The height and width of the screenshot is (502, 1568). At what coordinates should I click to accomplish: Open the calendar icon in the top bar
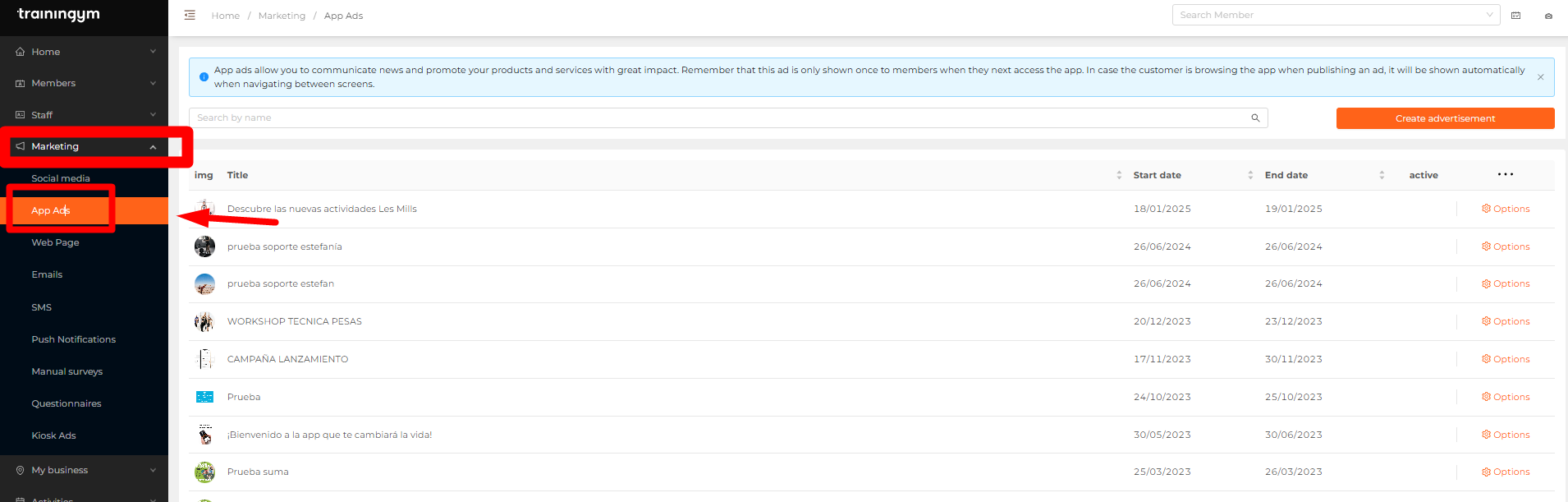[x=1515, y=16]
